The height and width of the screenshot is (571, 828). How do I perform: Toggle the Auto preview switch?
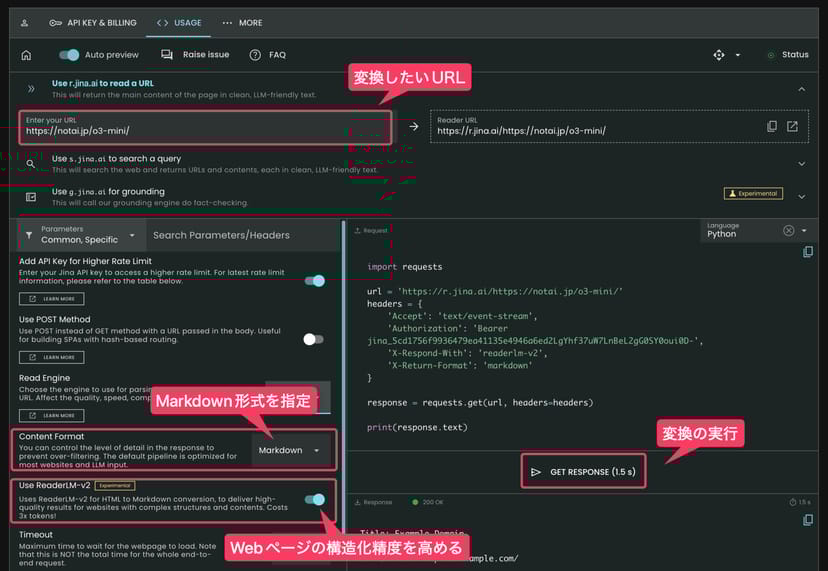point(69,55)
